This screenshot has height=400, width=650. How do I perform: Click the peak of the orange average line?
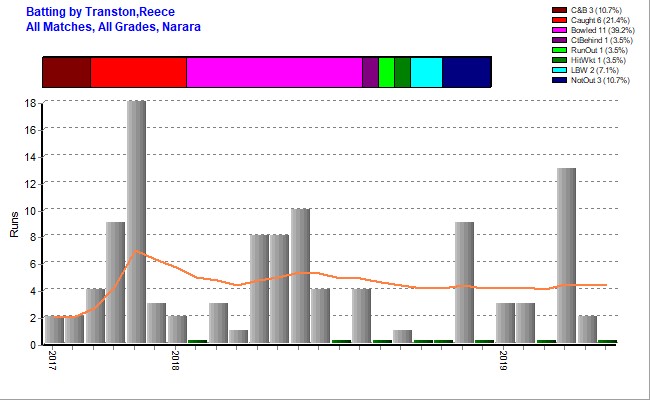(136, 251)
